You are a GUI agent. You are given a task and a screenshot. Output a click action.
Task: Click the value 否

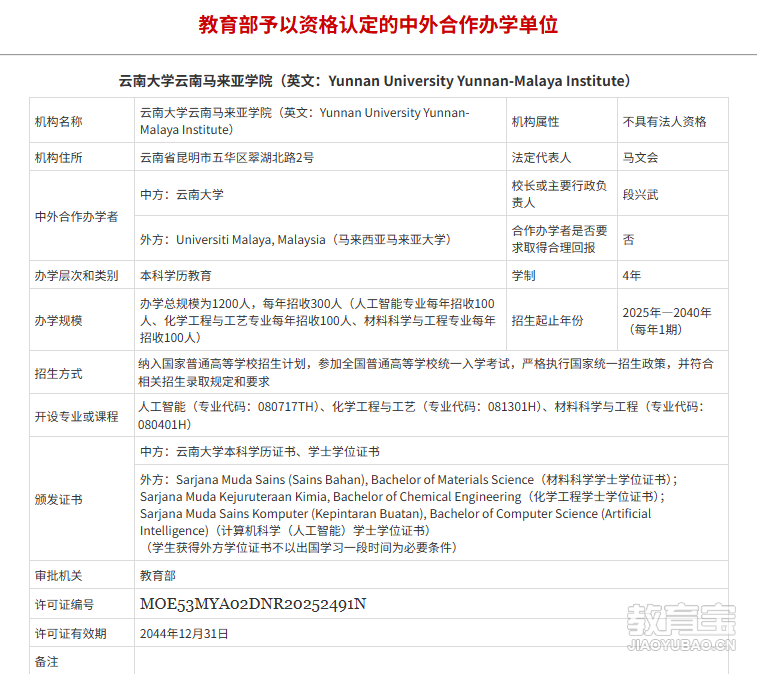pyautogui.click(x=628, y=239)
